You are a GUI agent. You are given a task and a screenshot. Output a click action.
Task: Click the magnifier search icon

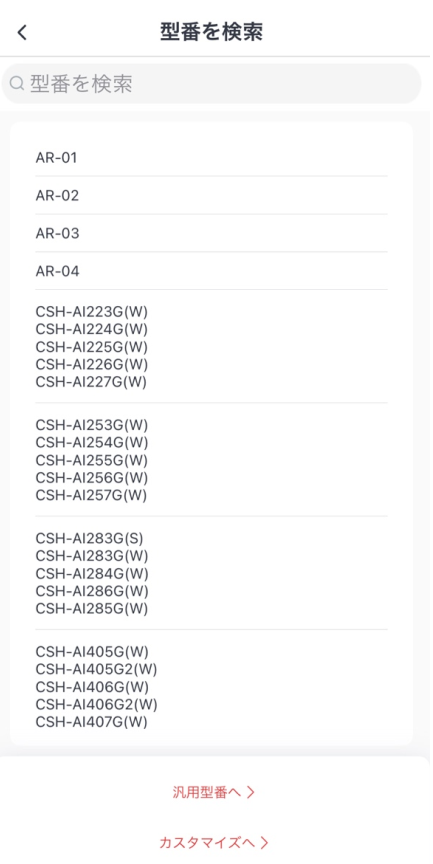click(x=17, y=84)
